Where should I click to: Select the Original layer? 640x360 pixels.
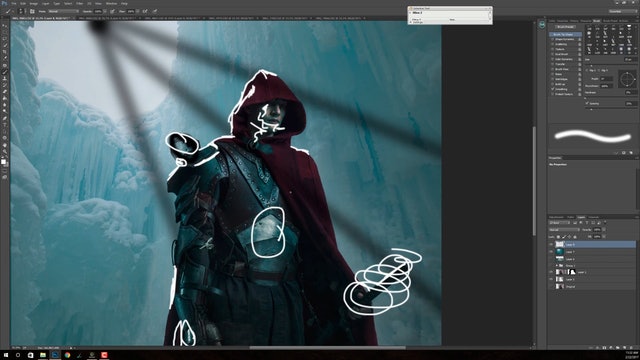592,287
